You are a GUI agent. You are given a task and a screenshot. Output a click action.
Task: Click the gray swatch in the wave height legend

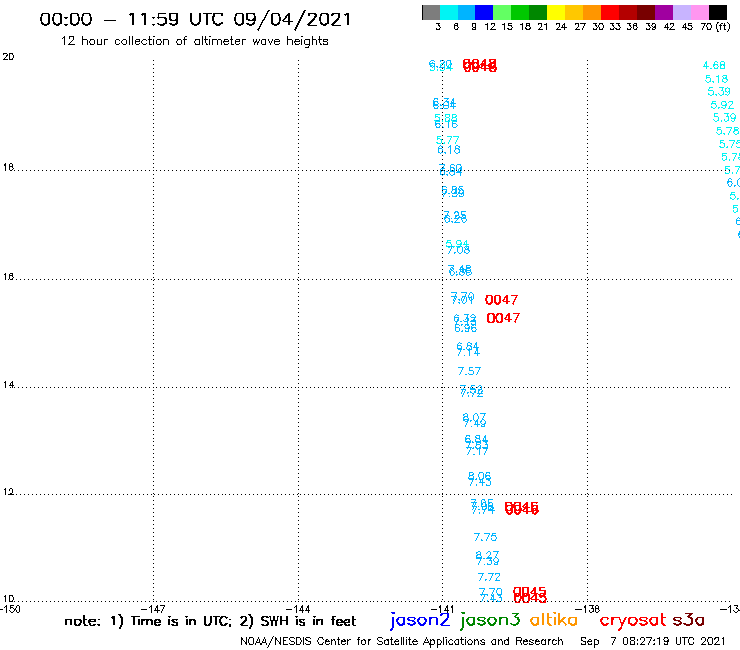point(431,12)
